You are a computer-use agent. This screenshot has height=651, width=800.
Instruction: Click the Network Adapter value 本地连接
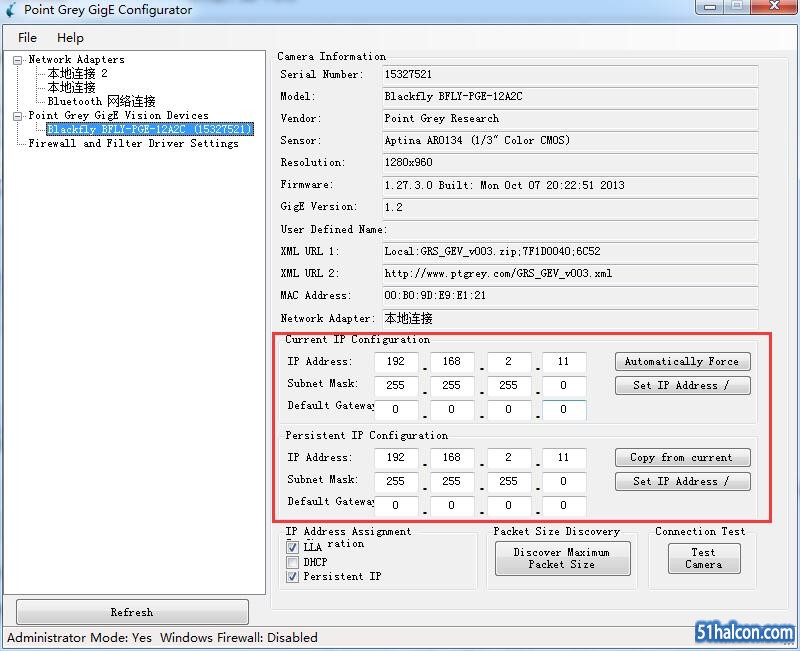pyautogui.click(x=570, y=318)
